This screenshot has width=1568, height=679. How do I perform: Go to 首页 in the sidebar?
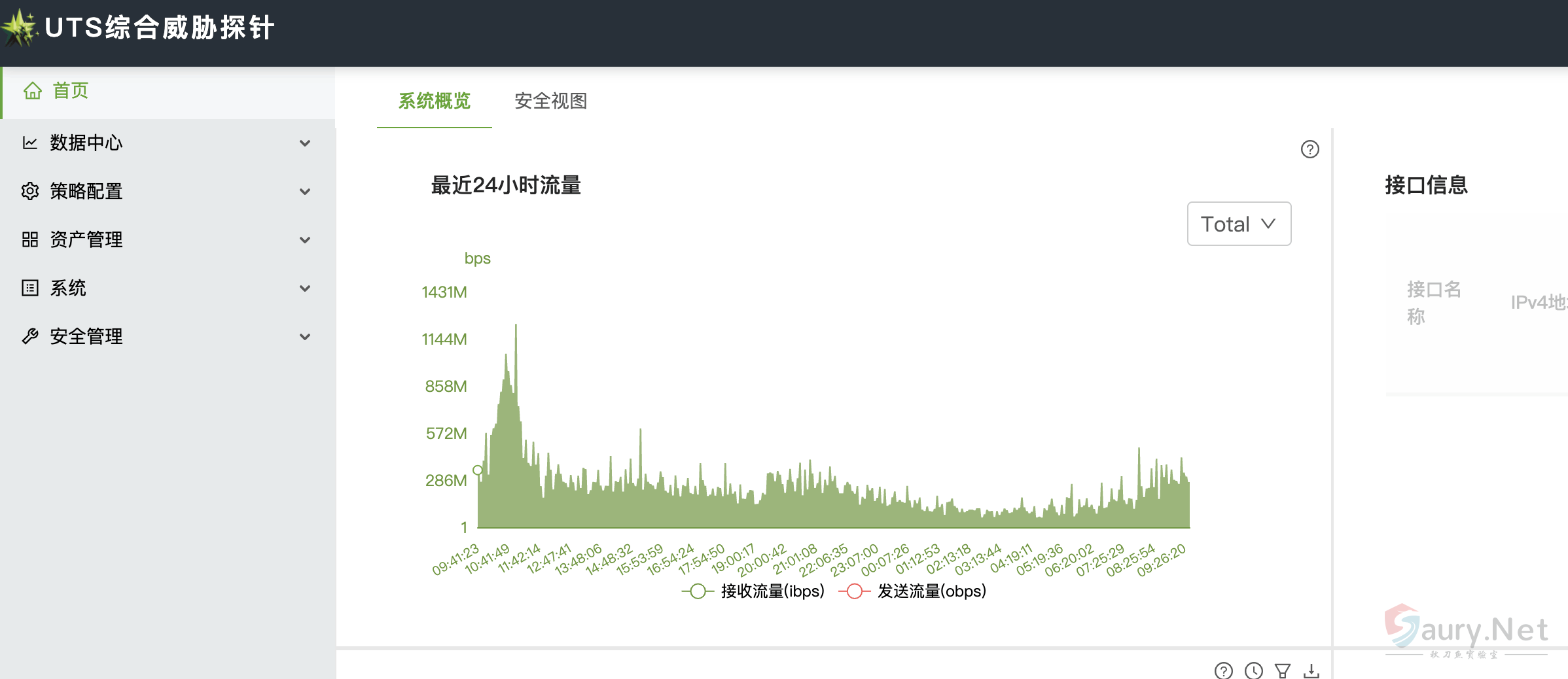[71, 91]
